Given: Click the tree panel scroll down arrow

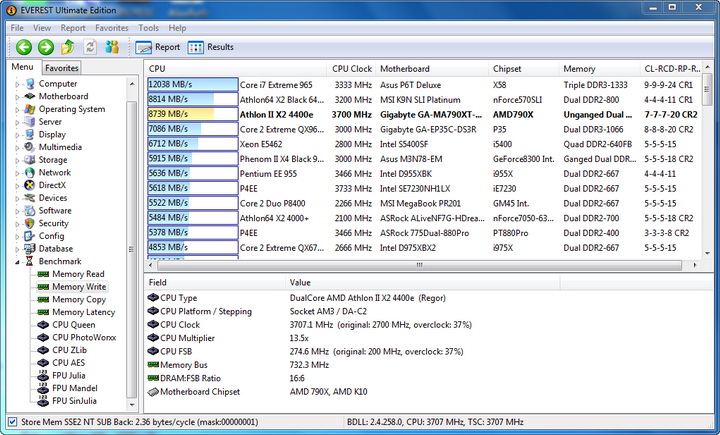Looking at the screenshot, I should 132,405.
